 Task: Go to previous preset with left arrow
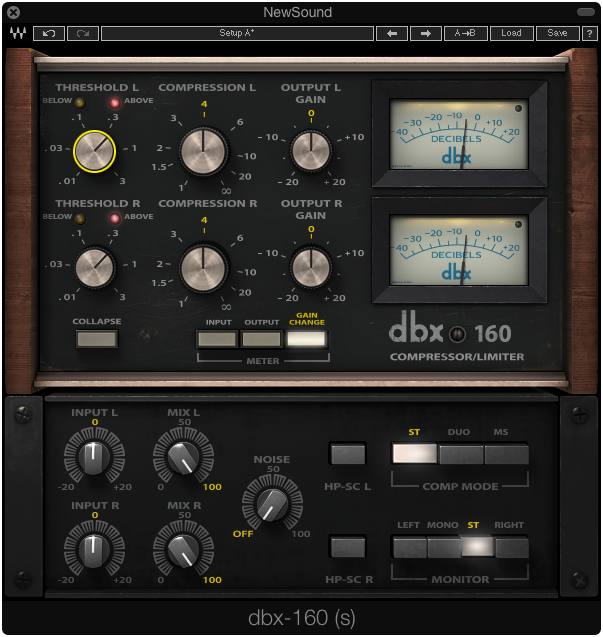[392, 33]
